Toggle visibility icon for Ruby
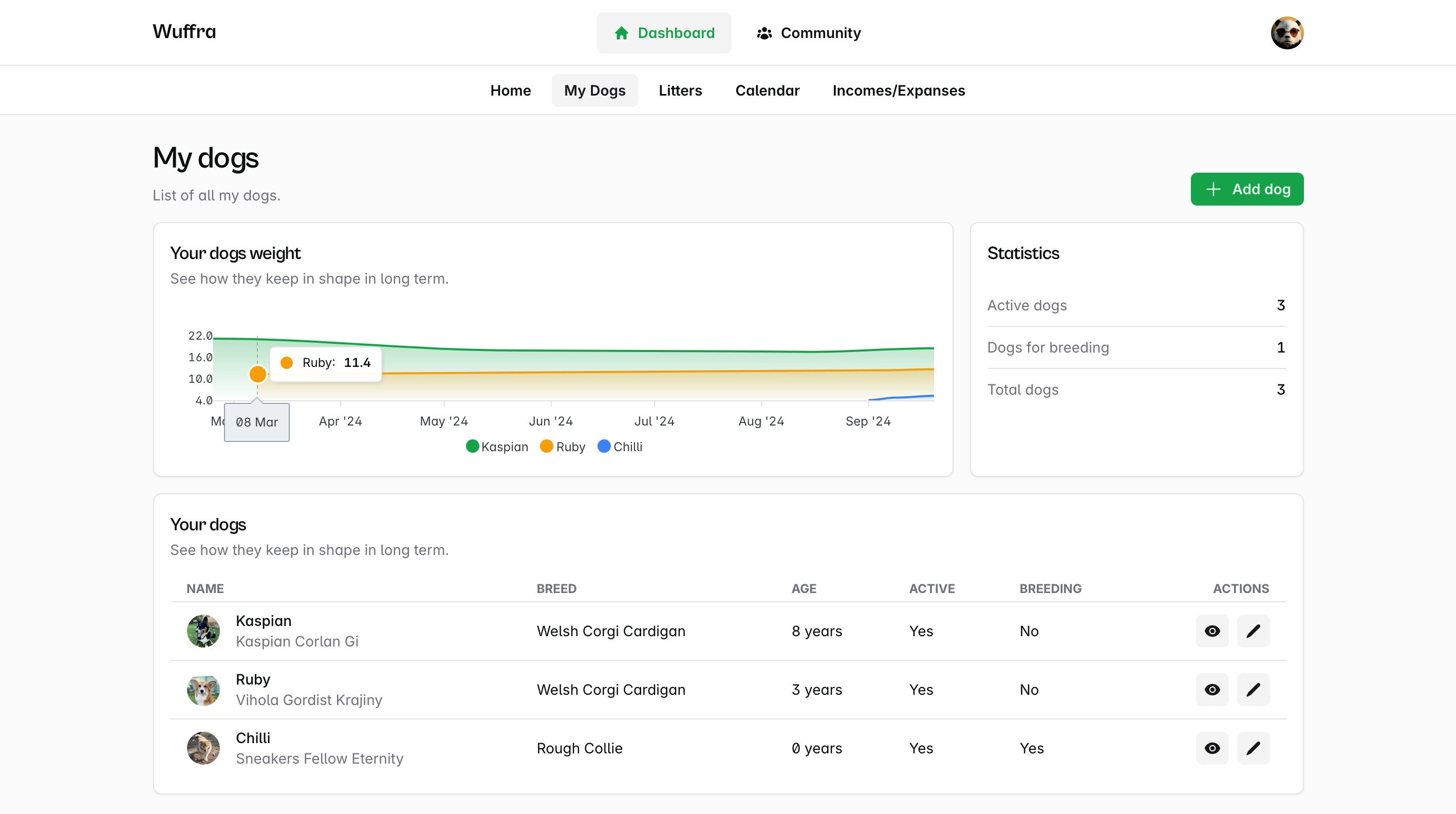This screenshot has height=814, width=1456. coord(1212,689)
